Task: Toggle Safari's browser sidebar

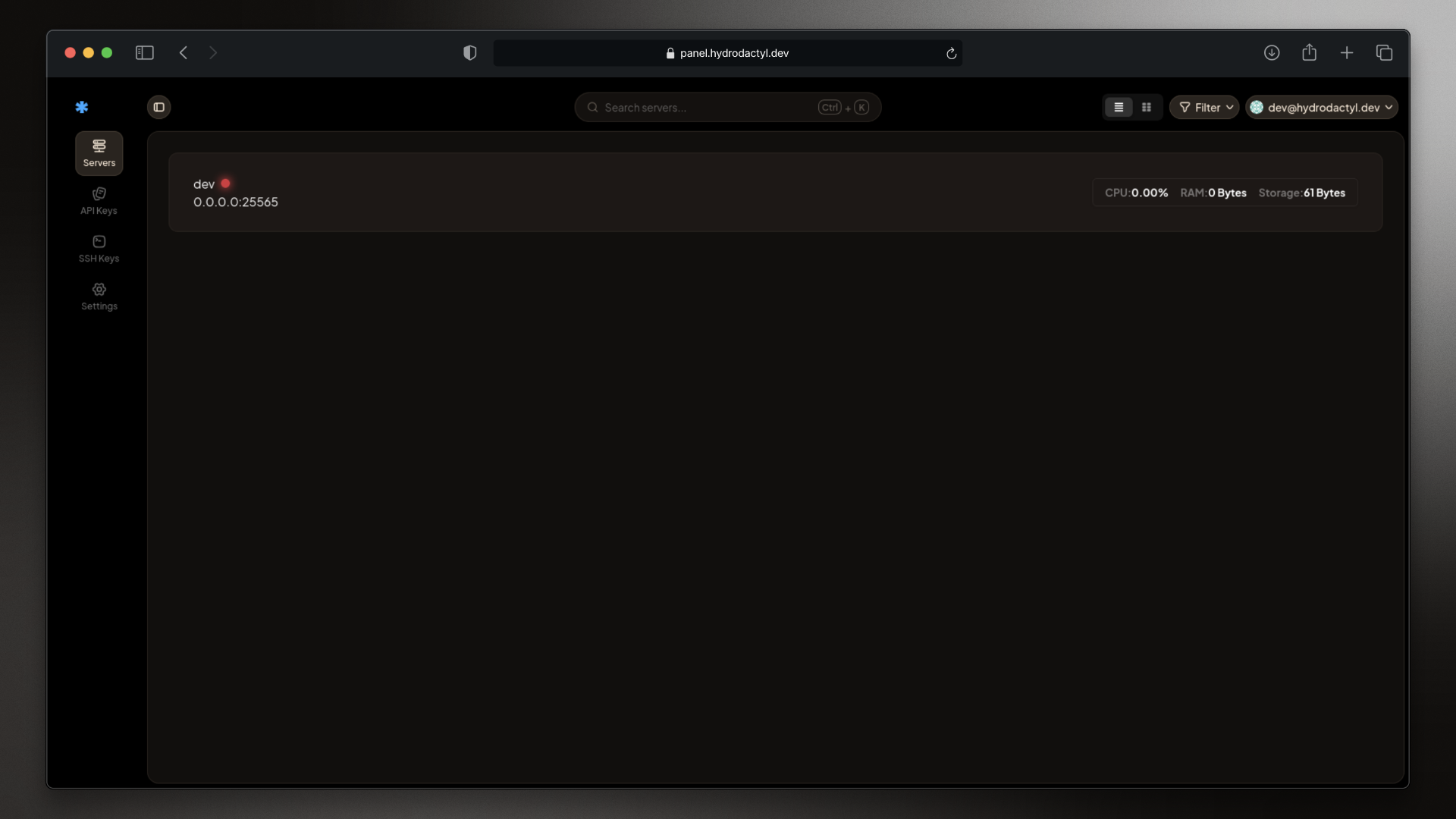Action: [145, 52]
